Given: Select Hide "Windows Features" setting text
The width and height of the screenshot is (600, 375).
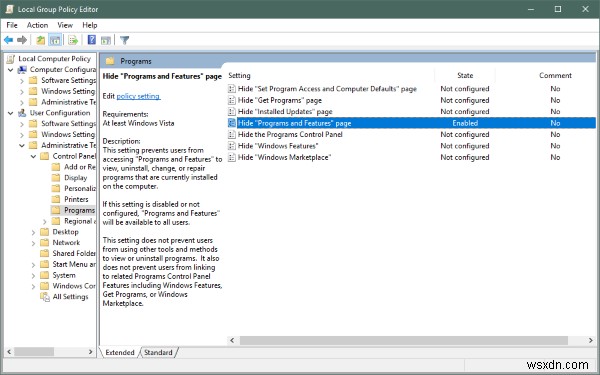Looking at the screenshot, I should (278, 146).
